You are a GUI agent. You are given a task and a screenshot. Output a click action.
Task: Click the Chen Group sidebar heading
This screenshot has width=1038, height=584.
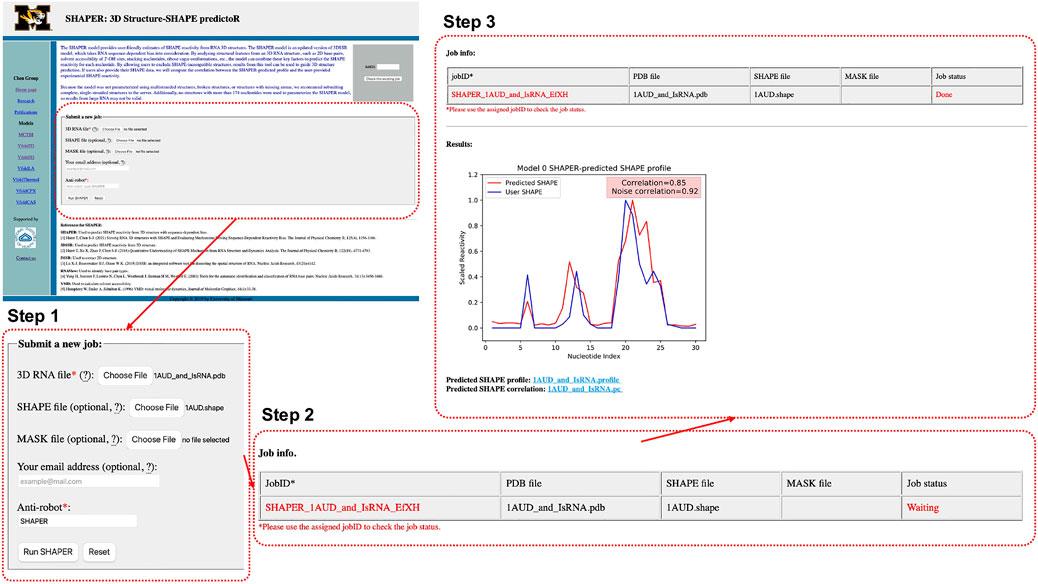26,78
